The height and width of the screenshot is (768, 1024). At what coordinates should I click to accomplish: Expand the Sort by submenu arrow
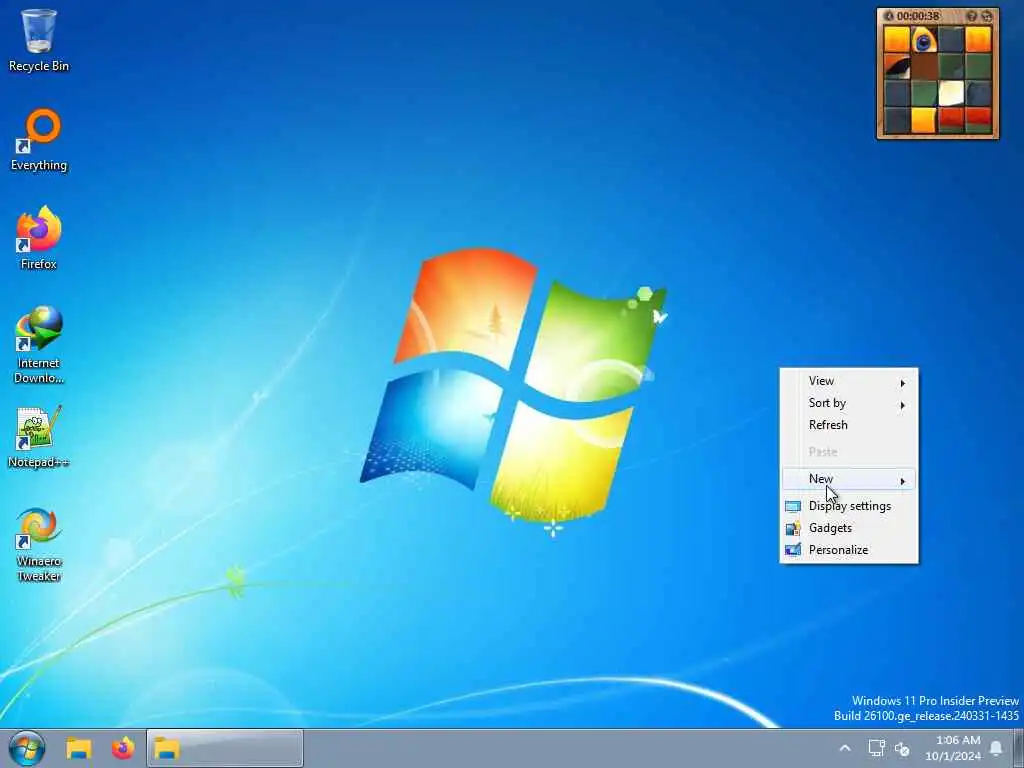click(x=903, y=405)
